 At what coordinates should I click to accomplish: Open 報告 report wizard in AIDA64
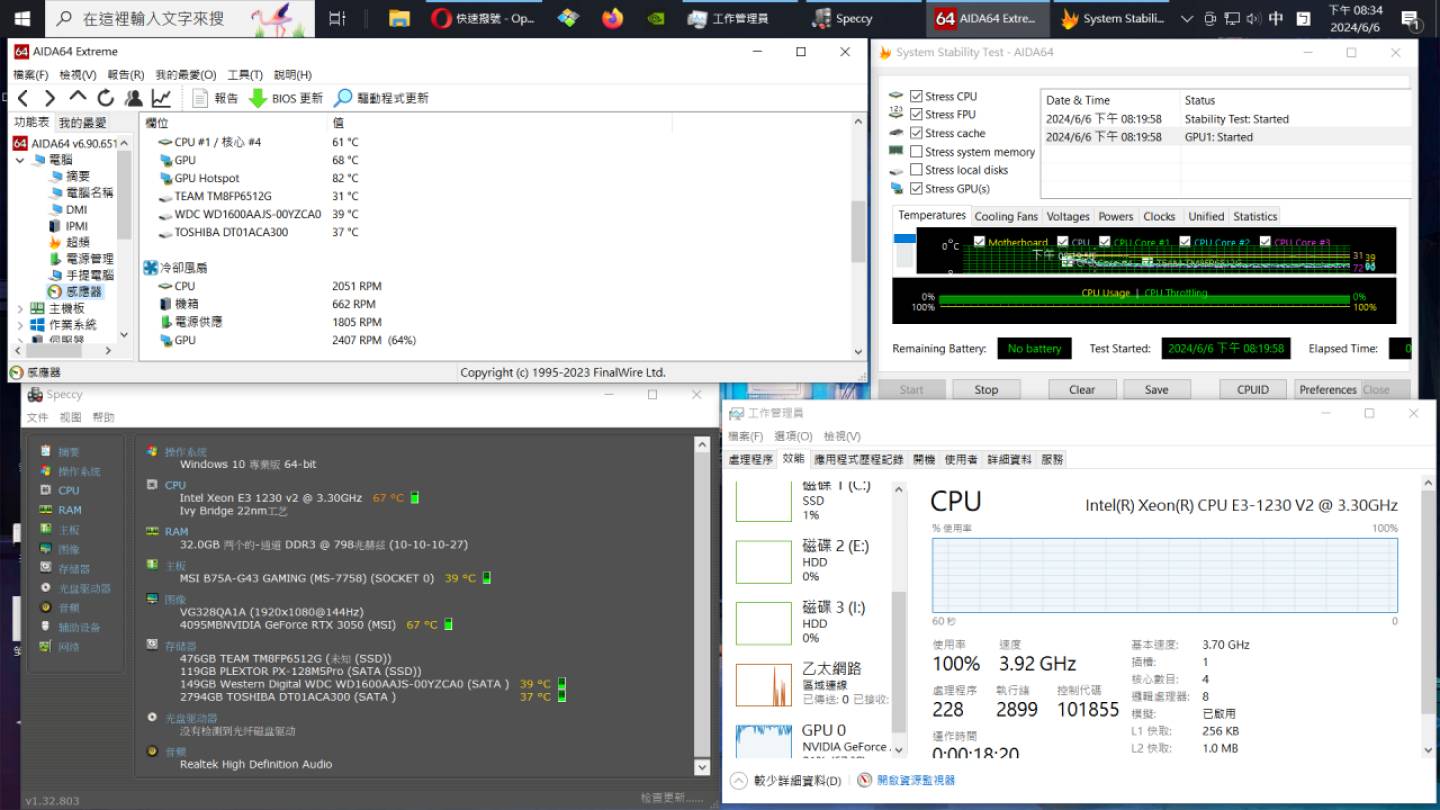(215, 98)
